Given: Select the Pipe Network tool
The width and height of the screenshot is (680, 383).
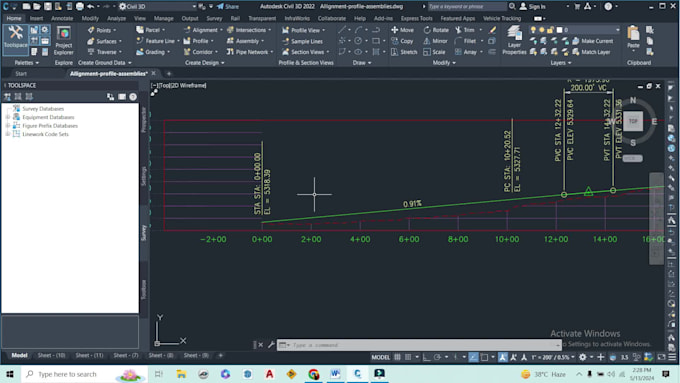Looking at the screenshot, I should click(250, 52).
